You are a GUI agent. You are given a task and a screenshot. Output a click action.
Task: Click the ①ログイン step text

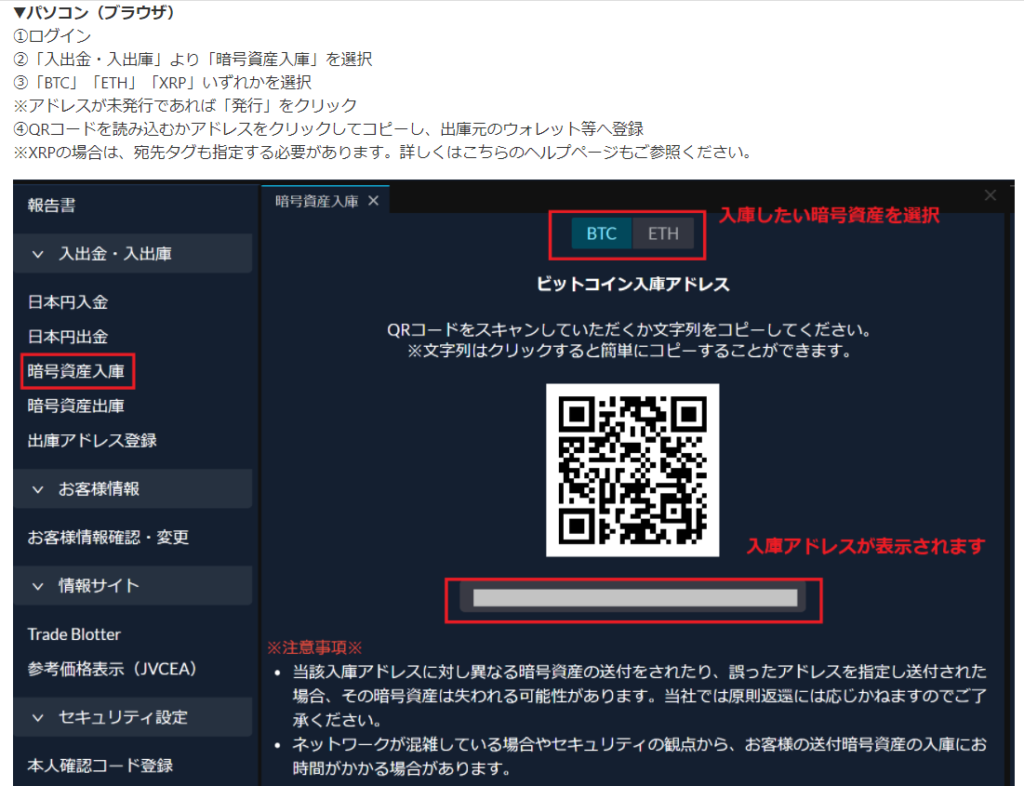[x=52, y=36]
